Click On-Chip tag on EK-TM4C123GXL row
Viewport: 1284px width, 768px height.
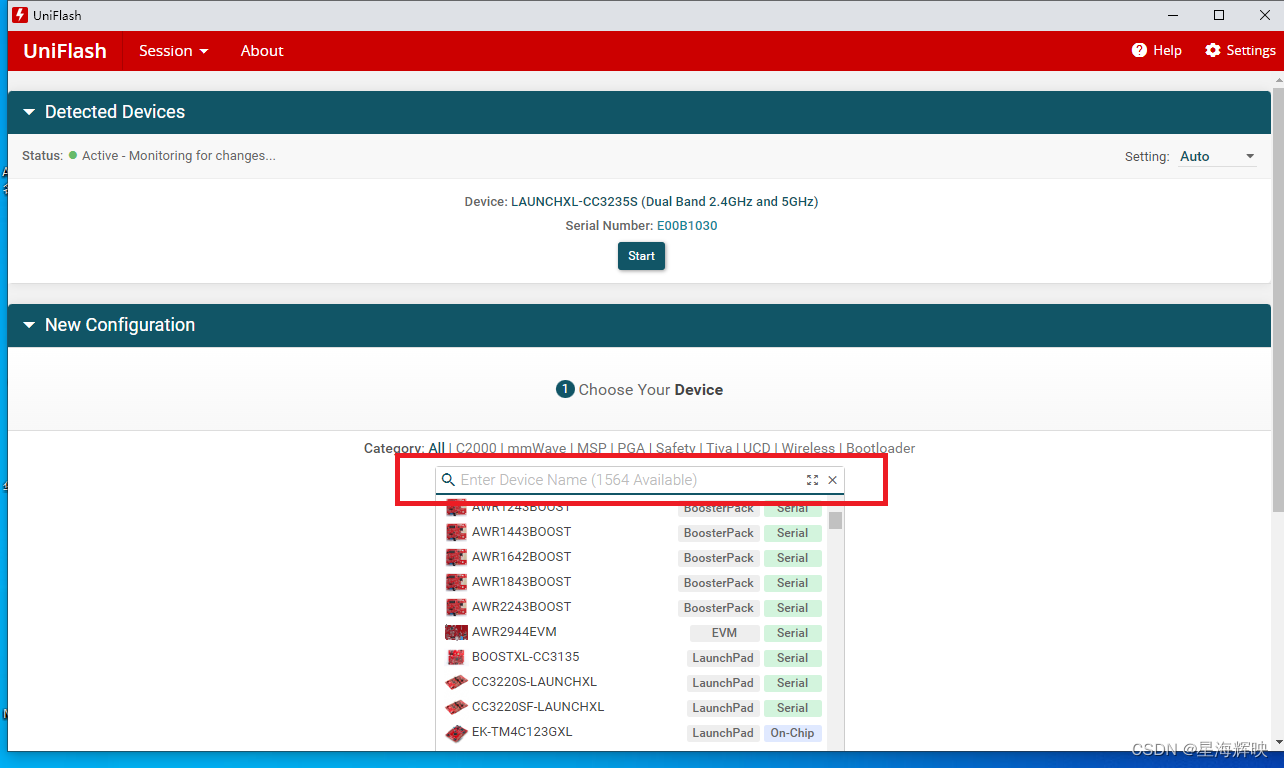click(x=792, y=733)
